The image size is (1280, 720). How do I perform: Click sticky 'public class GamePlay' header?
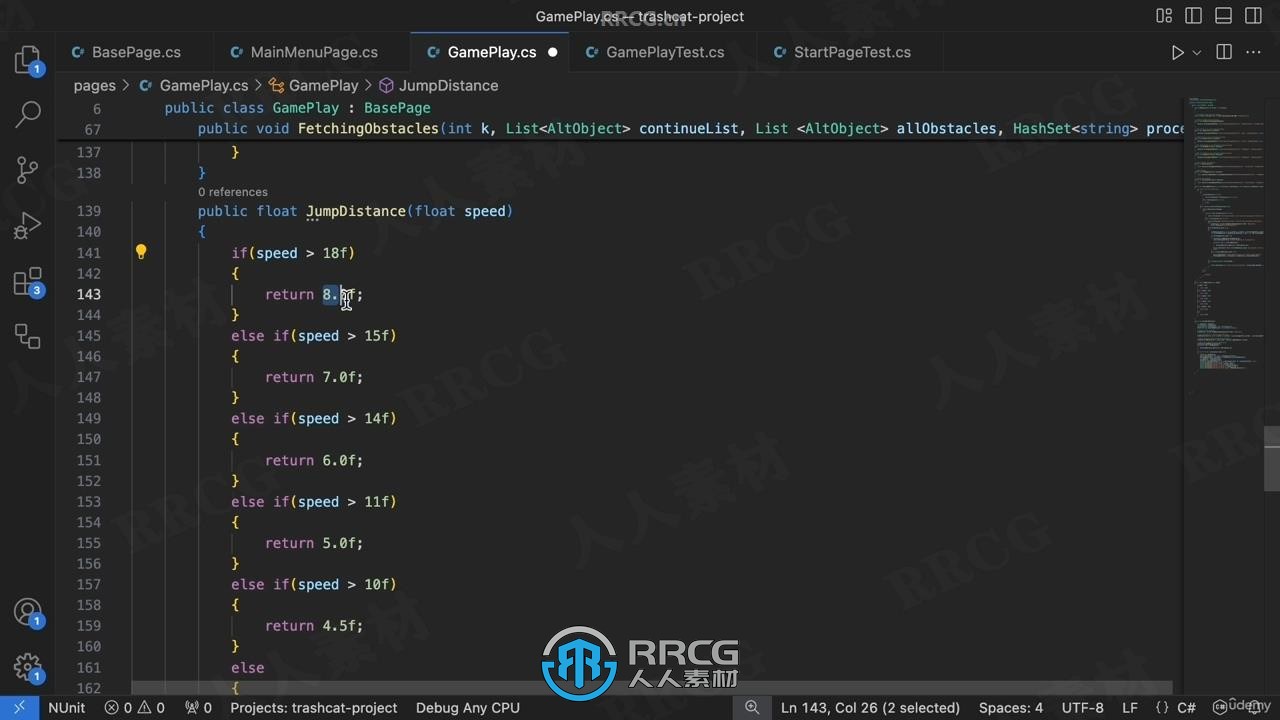[x=298, y=108]
